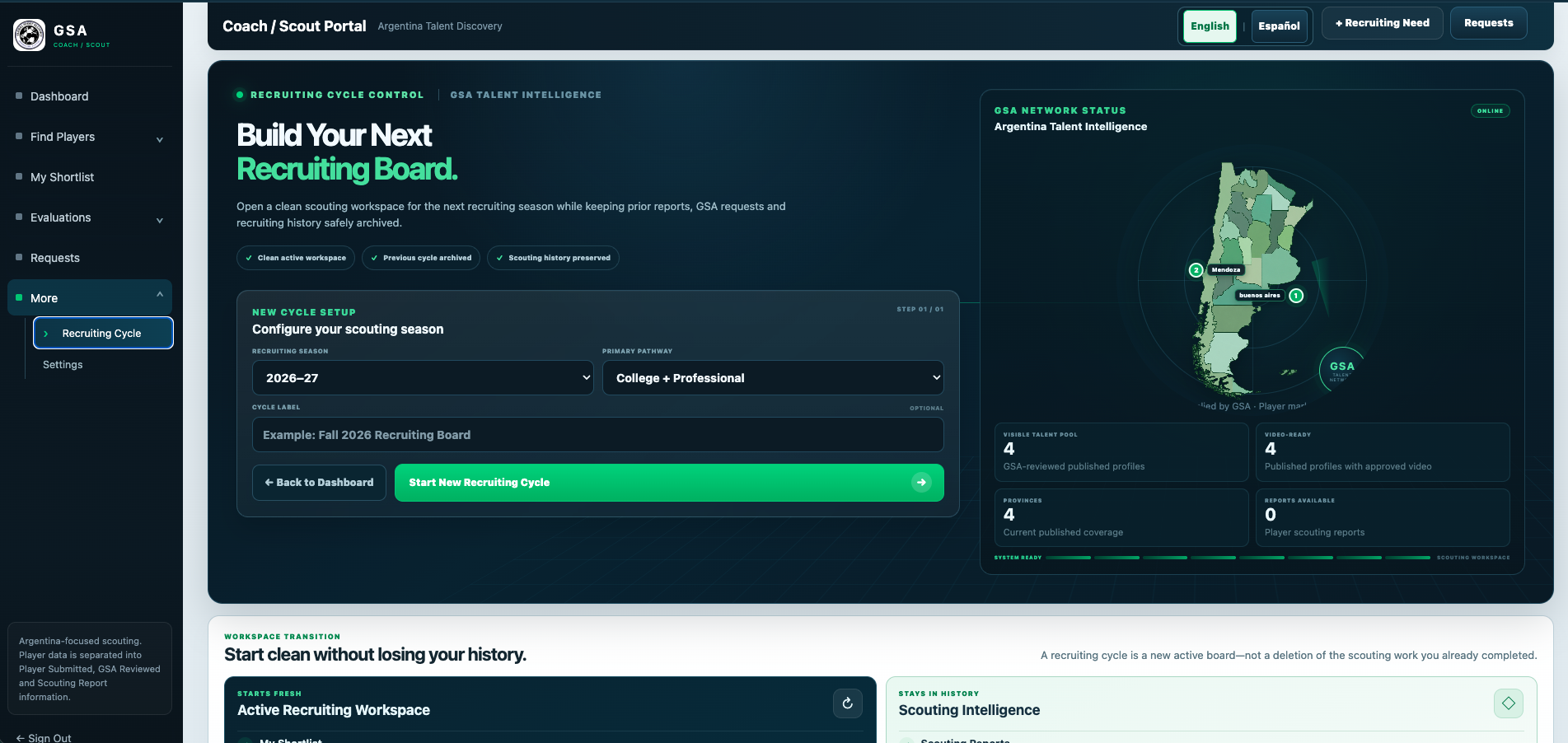
Task: Click the + Recruiting Need button
Action: pyautogui.click(x=1383, y=23)
